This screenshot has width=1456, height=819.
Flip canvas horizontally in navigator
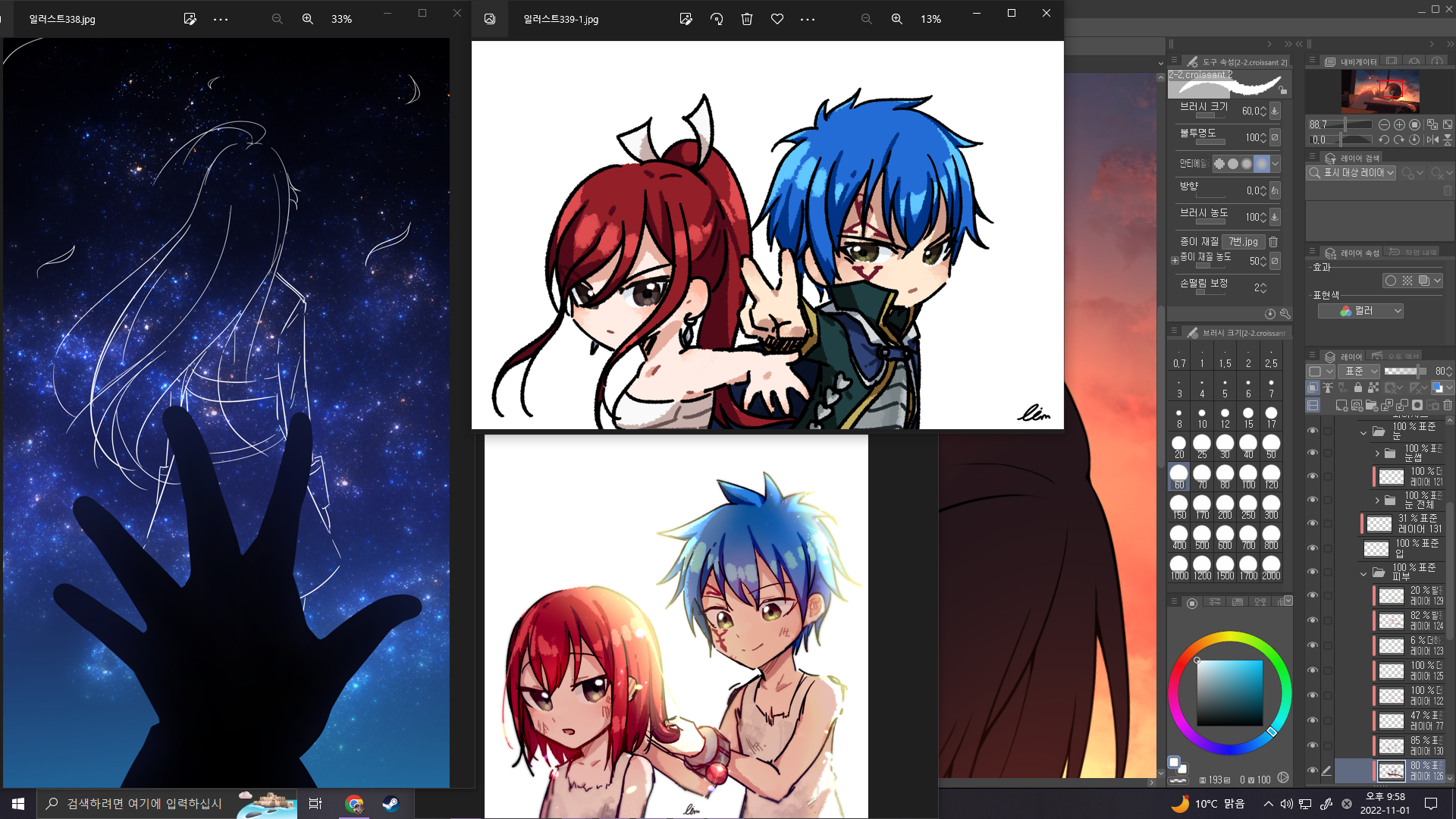1432,140
